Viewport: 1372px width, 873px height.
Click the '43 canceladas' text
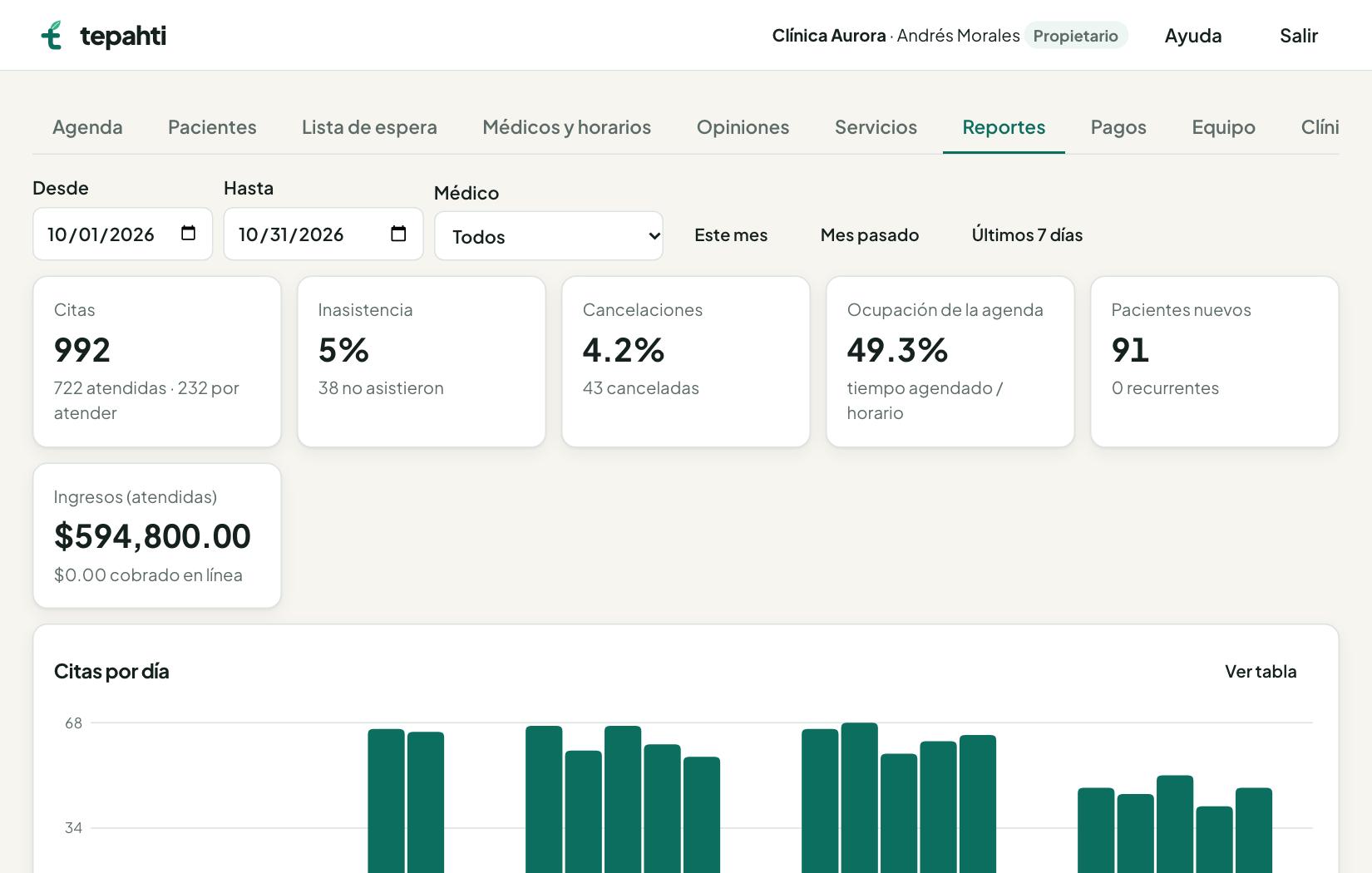coord(640,387)
